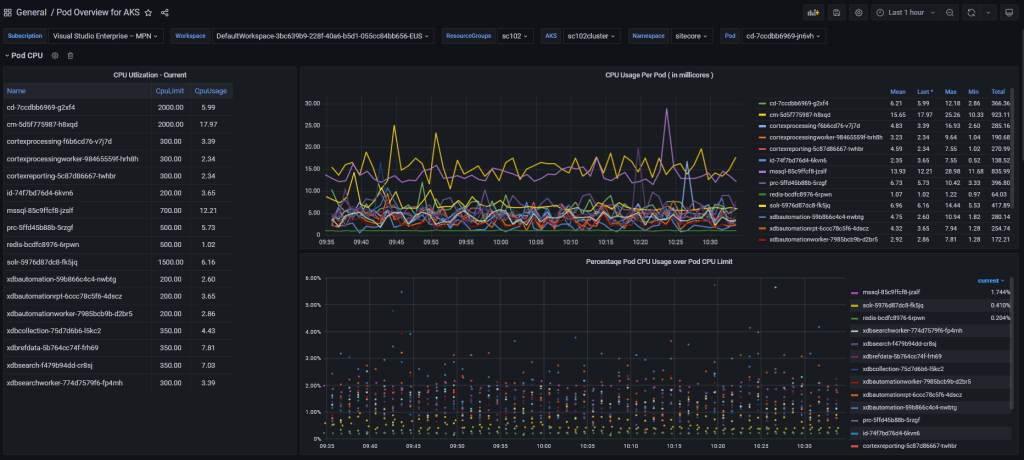
Task: Refresh the dashboard
Action: click(x=969, y=12)
